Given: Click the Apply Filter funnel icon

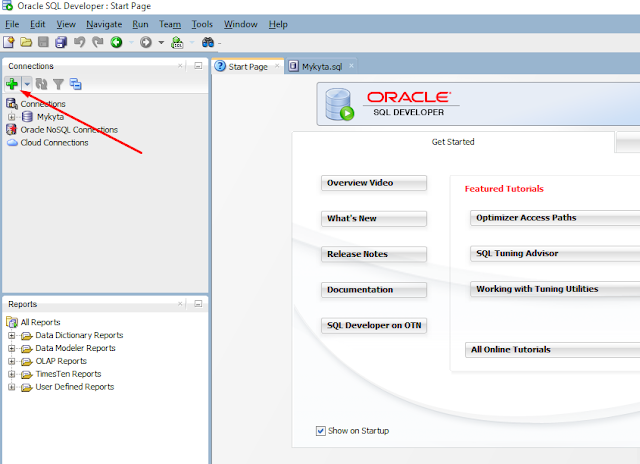Looking at the screenshot, I should (58, 84).
